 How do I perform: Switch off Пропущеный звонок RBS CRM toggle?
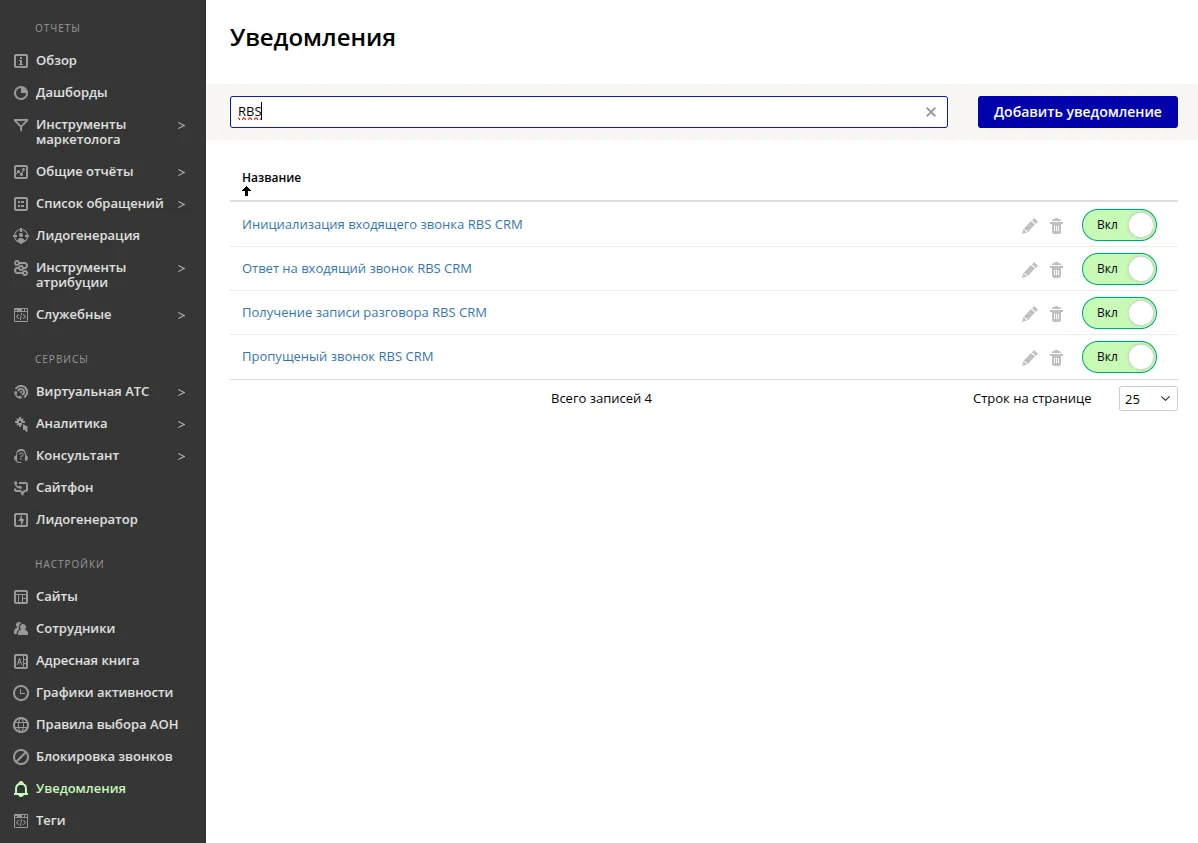click(x=1119, y=357)
